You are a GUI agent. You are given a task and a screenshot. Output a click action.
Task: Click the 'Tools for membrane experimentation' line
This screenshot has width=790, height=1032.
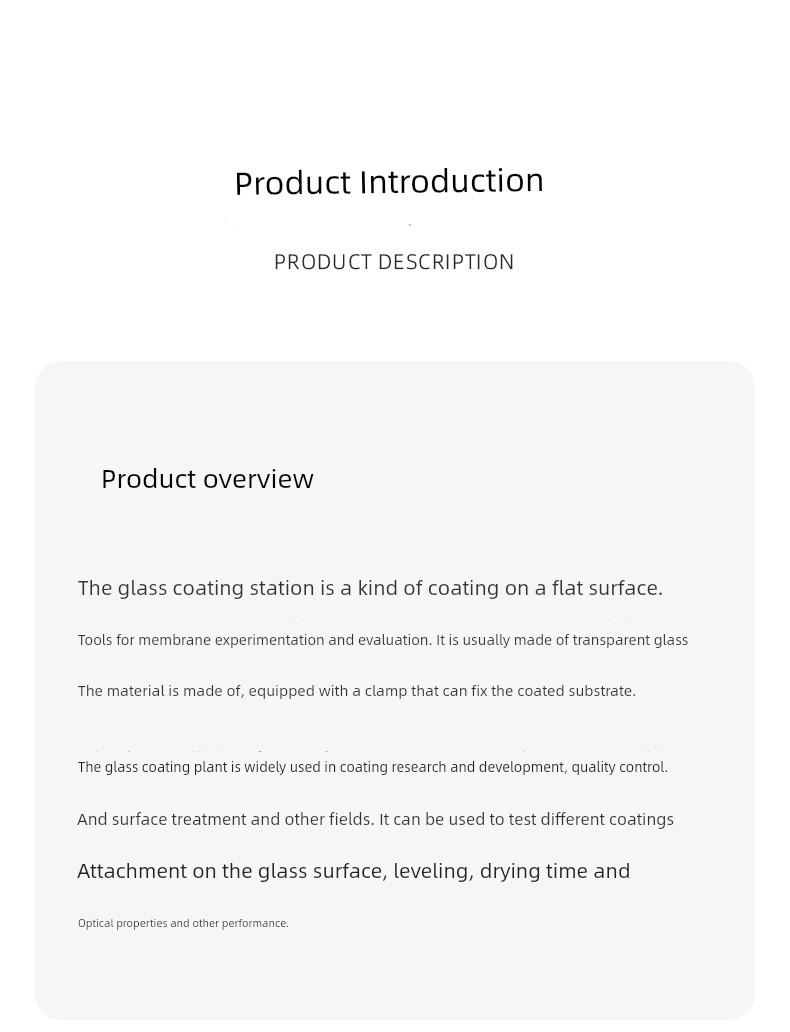tap(382, 640)
